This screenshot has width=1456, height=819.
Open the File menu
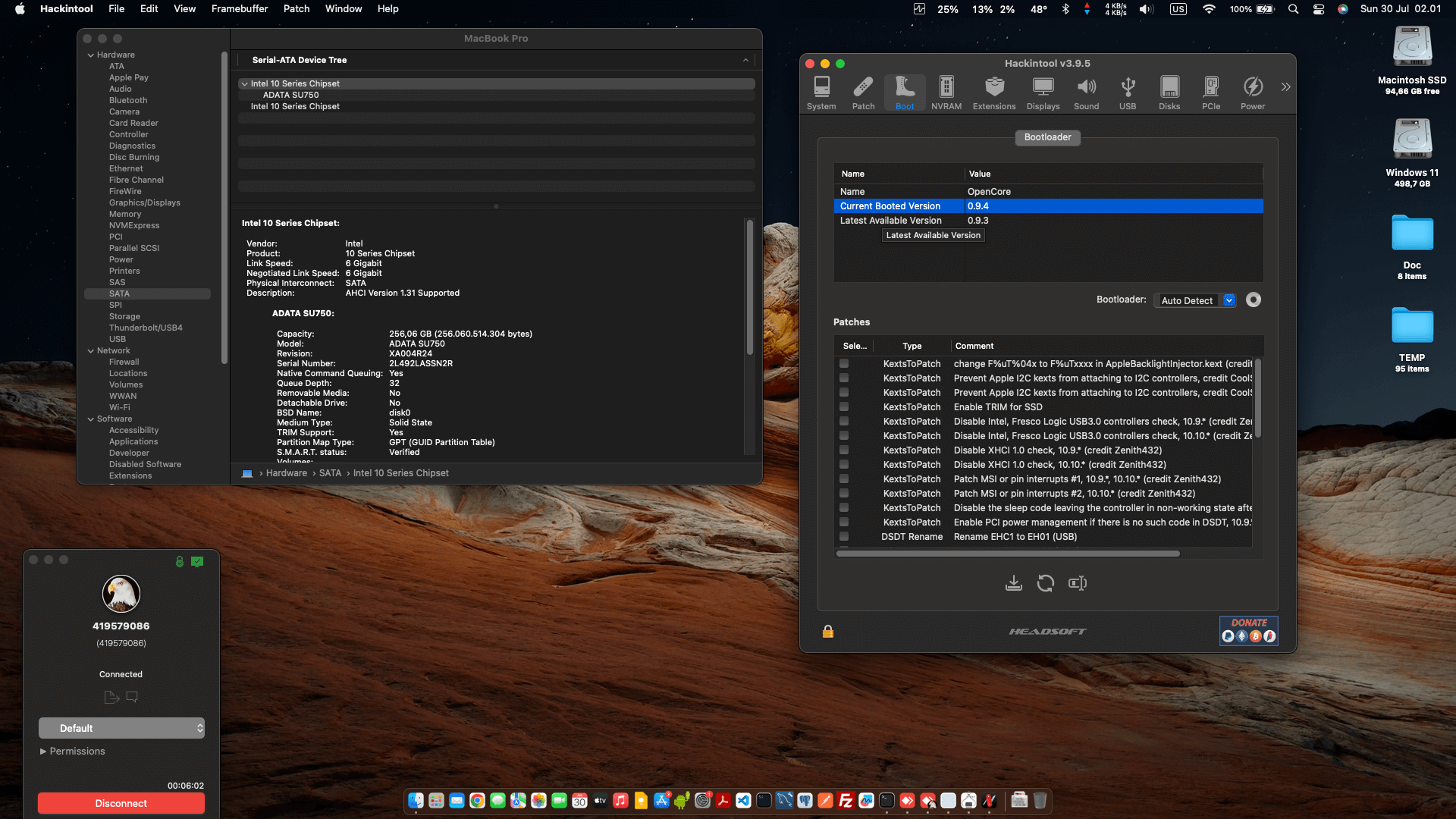tap(116, 9)
